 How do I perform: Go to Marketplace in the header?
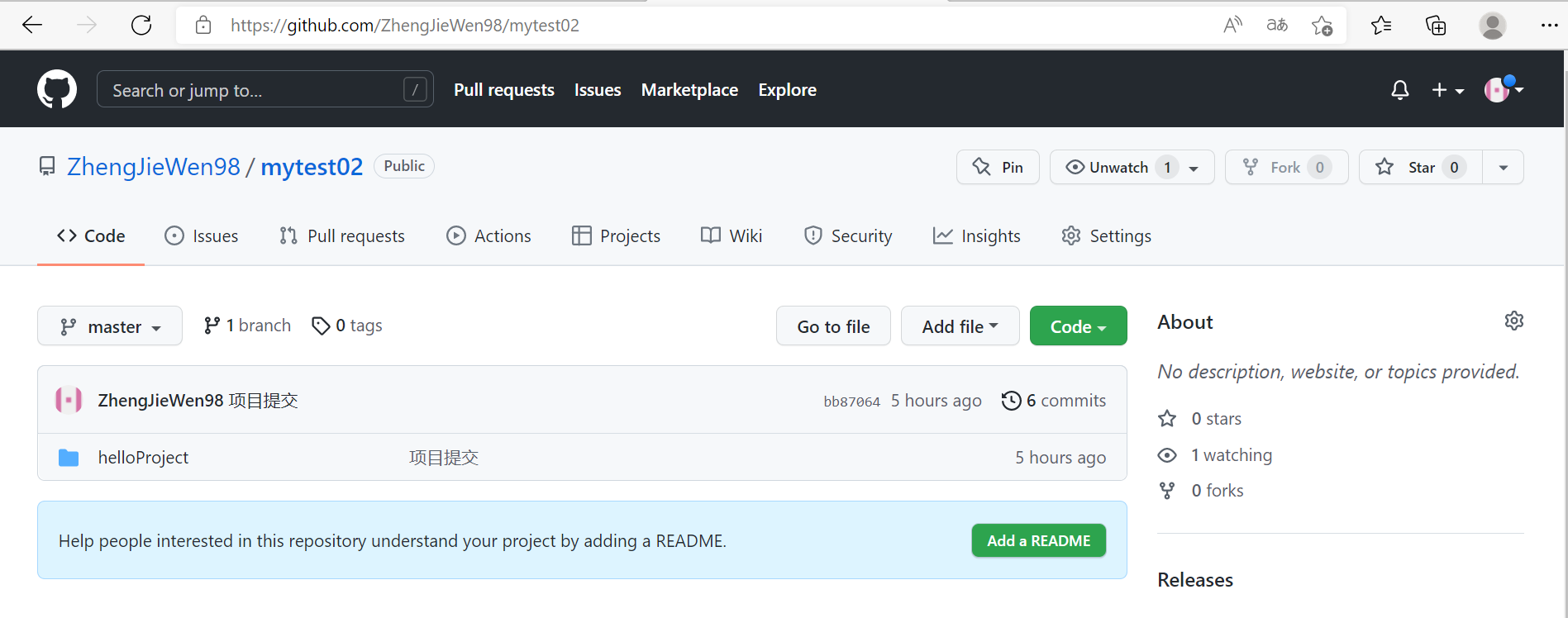(x=689, y=90)
